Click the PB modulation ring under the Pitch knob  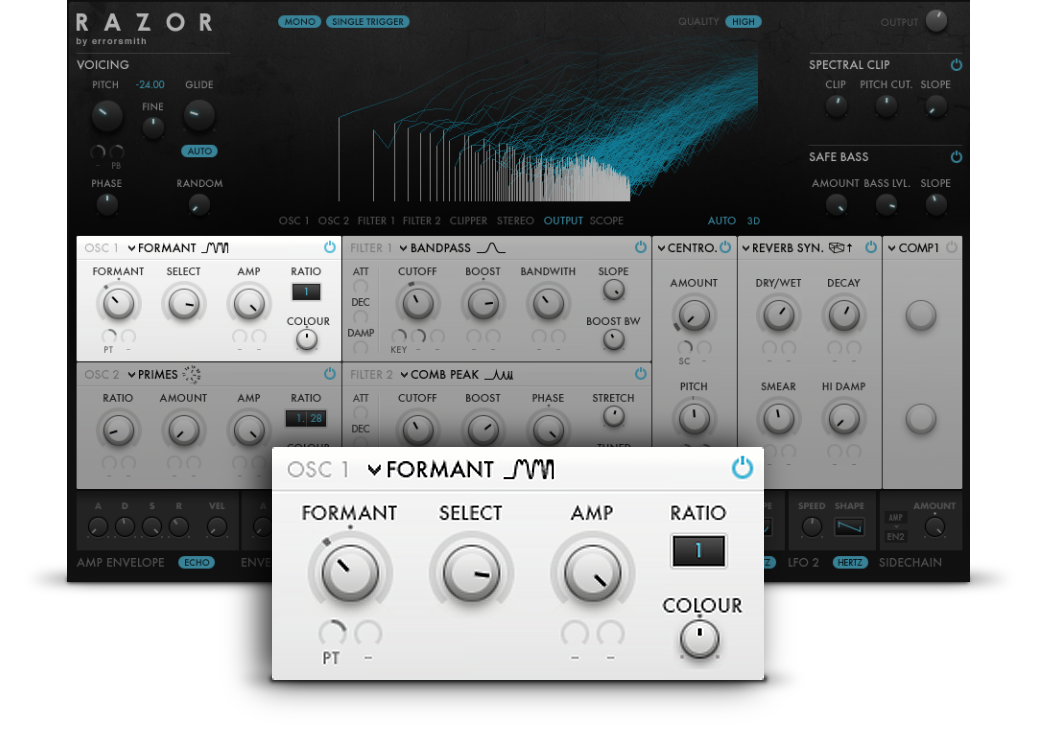pos(117,153)
